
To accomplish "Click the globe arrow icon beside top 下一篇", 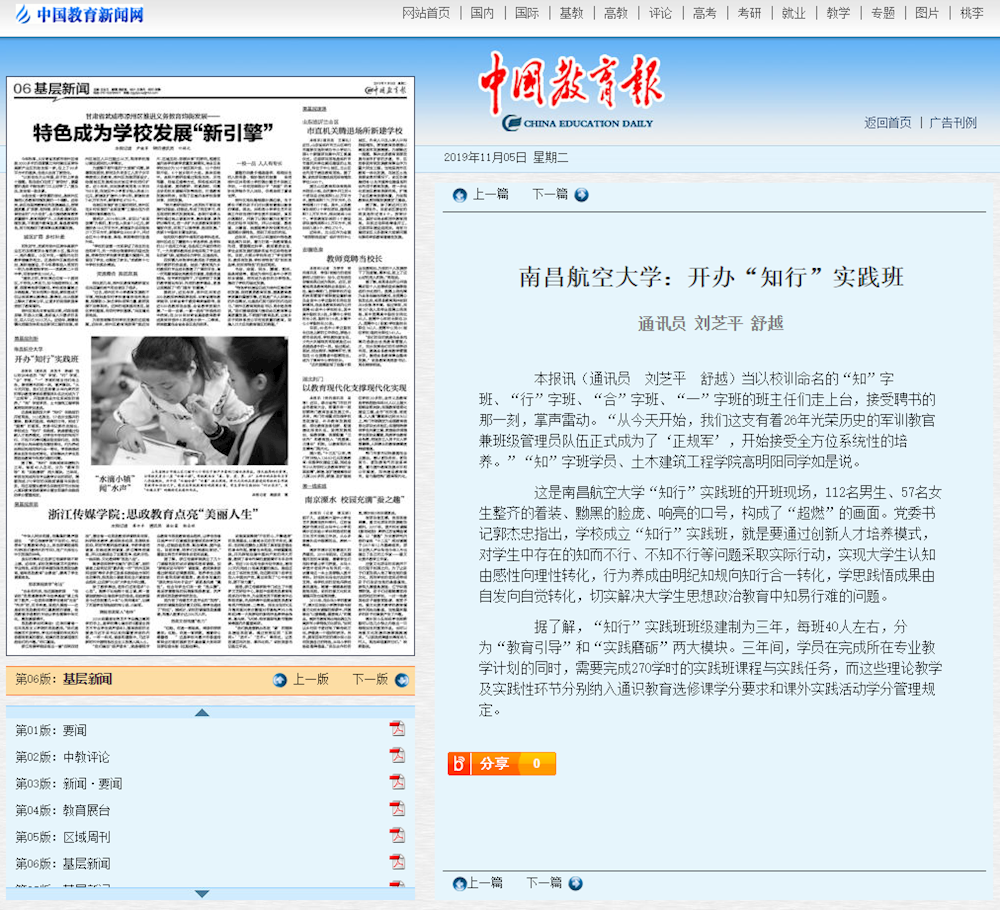I will (x=580, y=195).
